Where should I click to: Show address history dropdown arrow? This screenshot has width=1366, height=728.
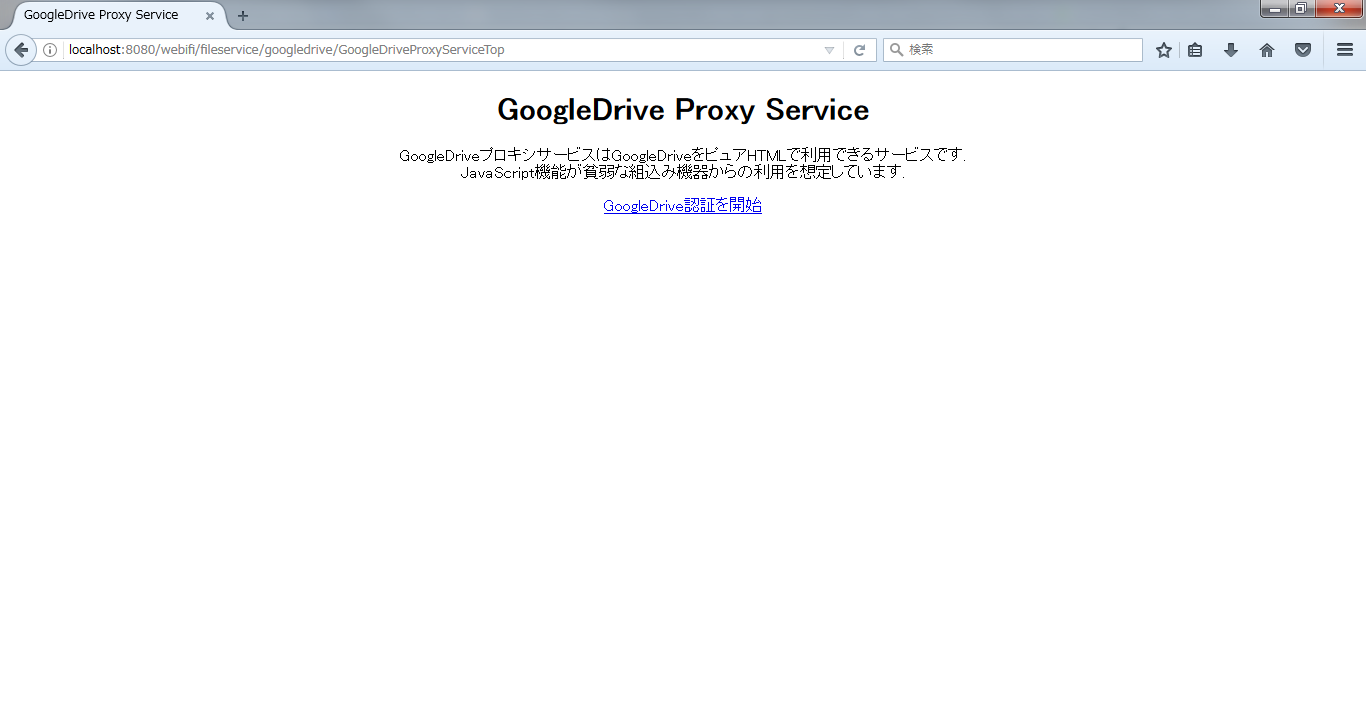point(829,50)
